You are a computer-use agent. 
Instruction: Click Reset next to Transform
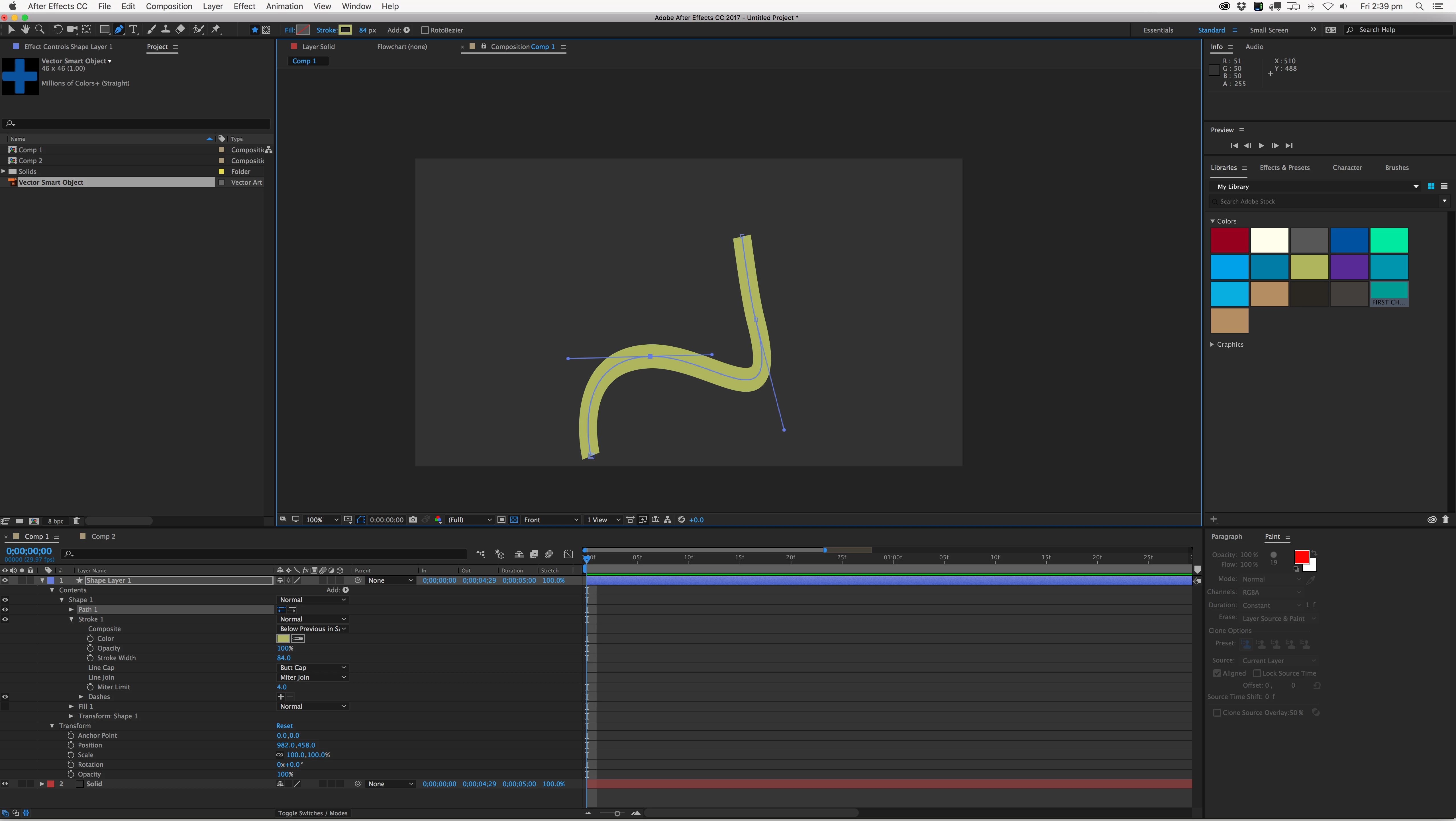pyautogui.click(x=284, y=726)
